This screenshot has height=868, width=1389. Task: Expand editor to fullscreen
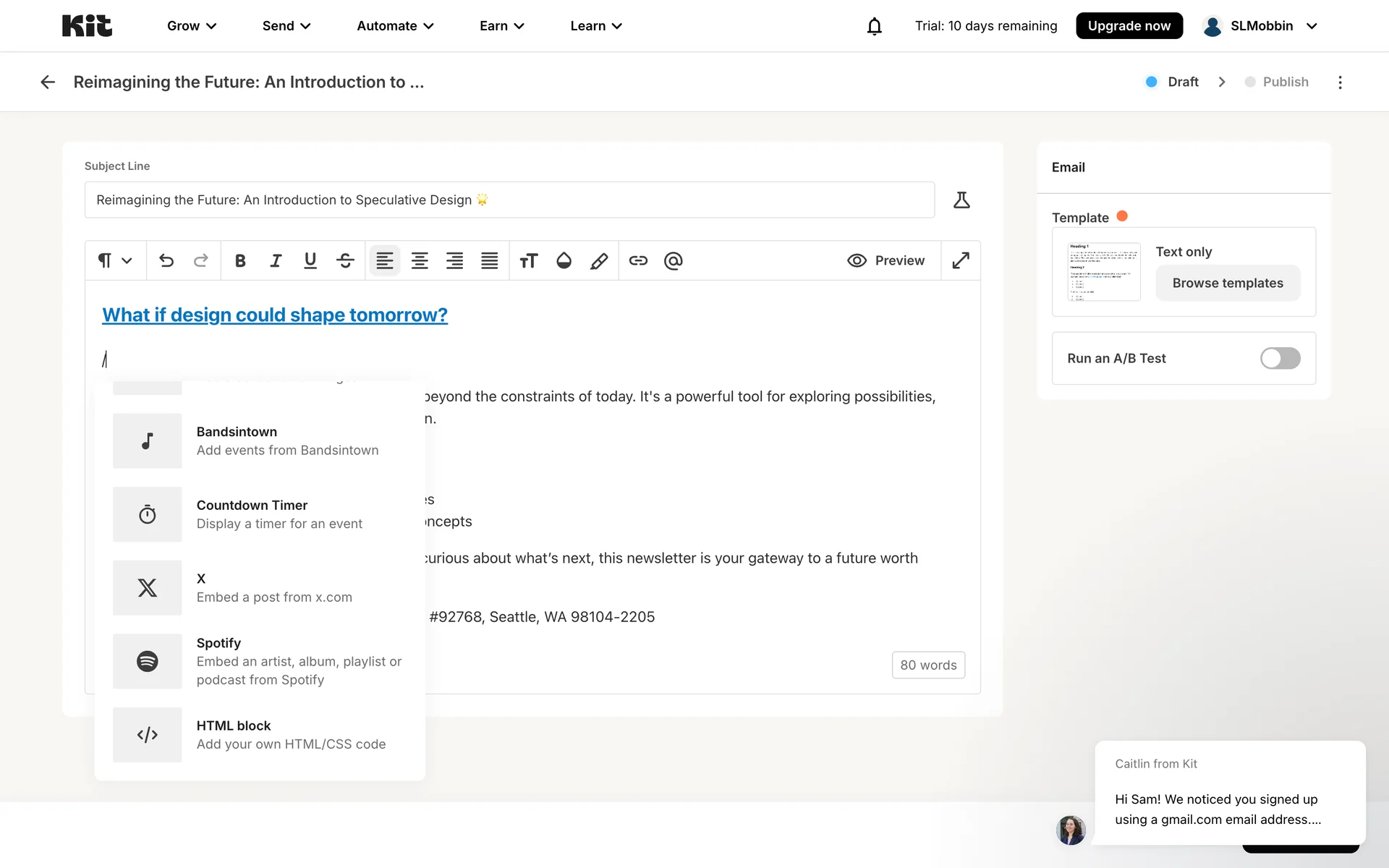click(961, 260)
